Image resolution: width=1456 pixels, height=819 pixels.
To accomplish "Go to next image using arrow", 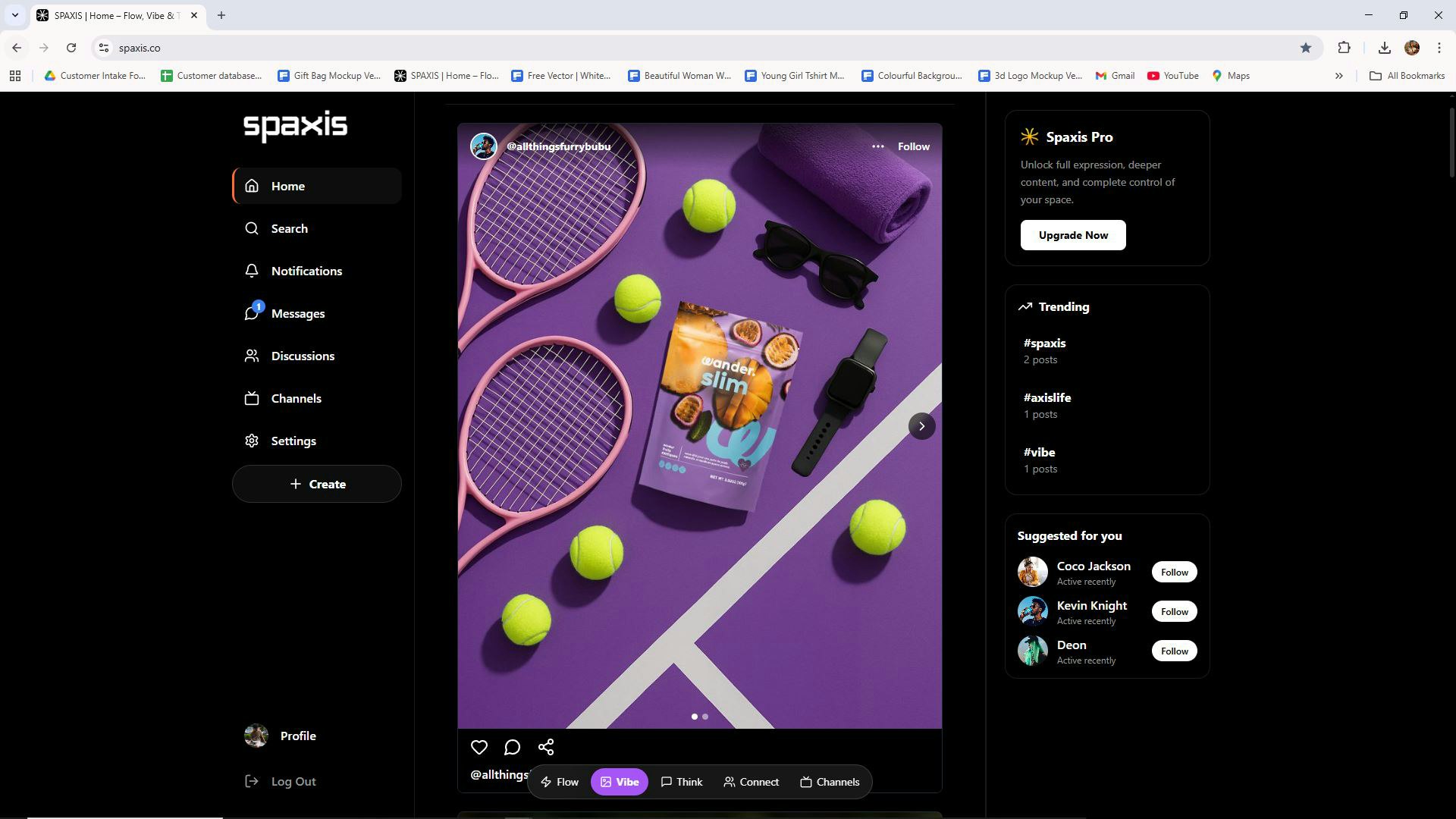I will (x=921, y=426).
